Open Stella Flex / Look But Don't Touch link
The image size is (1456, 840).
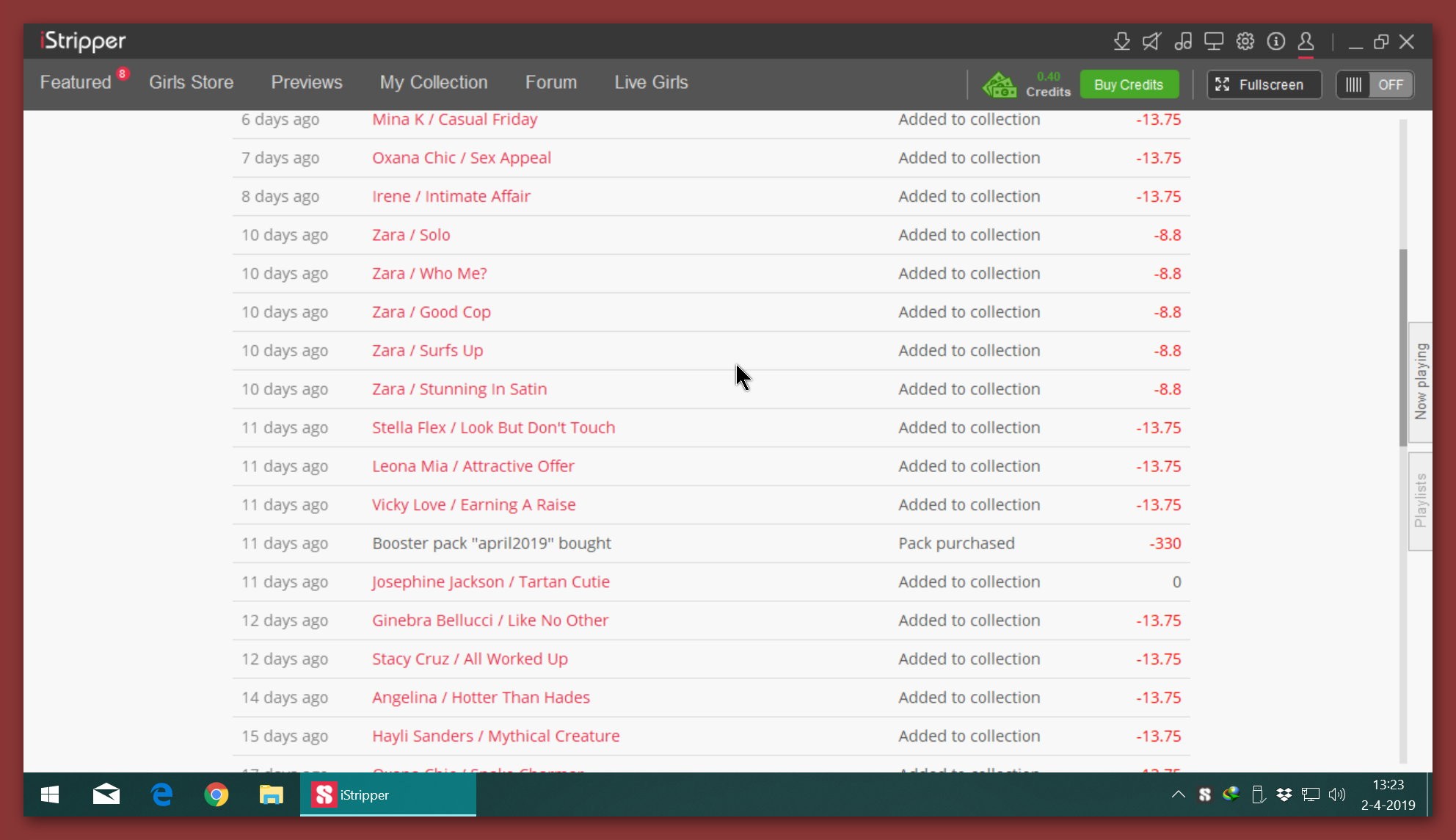pos(493,427)
